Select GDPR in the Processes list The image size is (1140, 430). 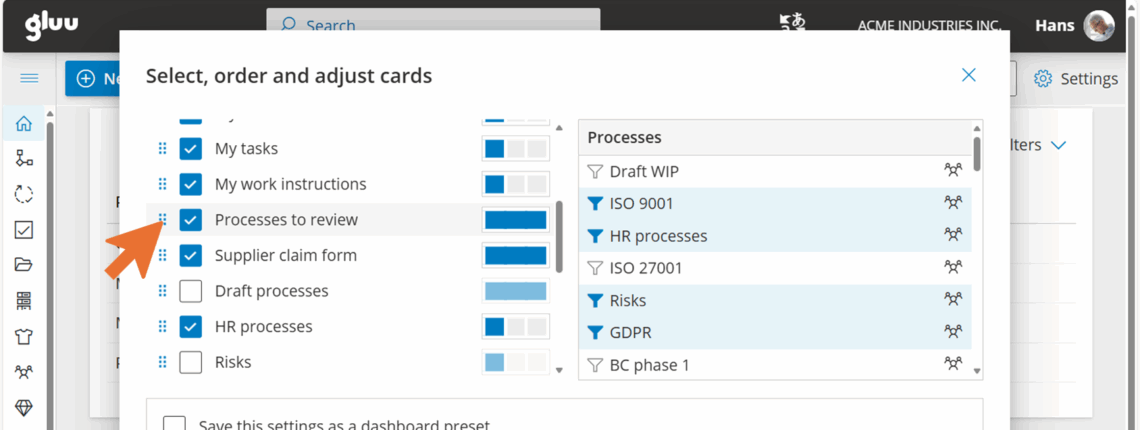click(630, 332)
